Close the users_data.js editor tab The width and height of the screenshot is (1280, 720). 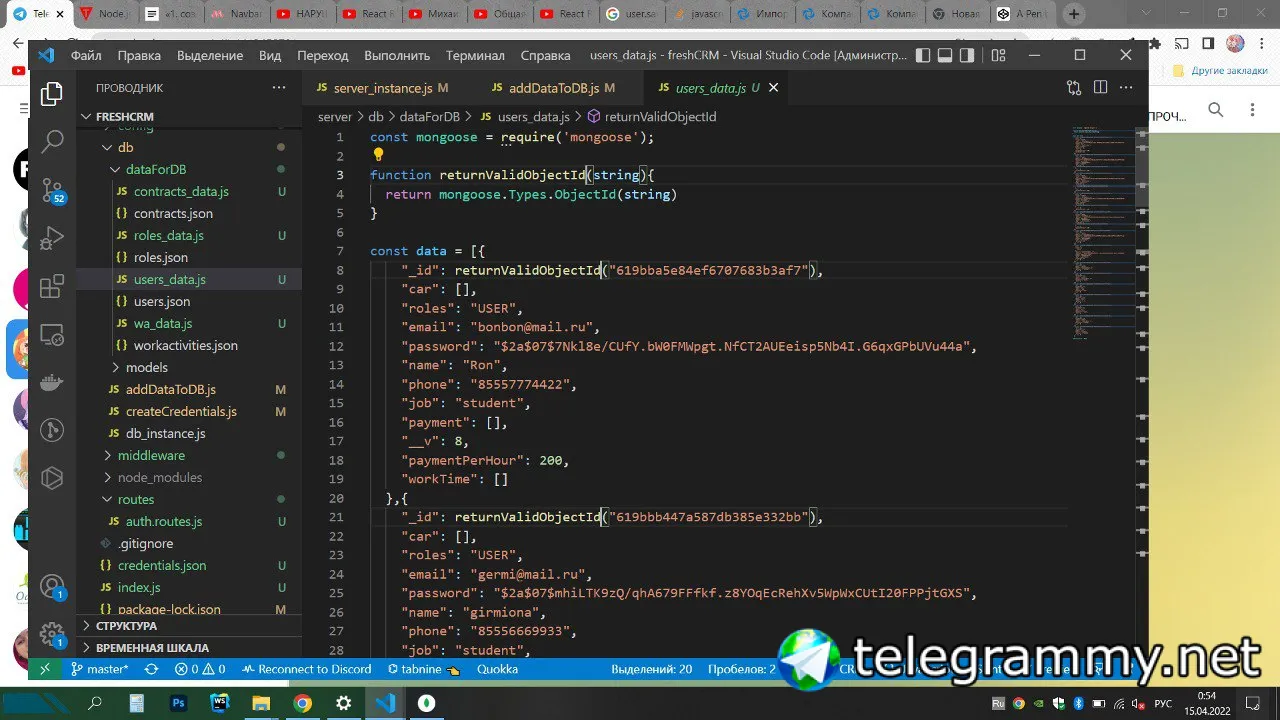(773, 88)
